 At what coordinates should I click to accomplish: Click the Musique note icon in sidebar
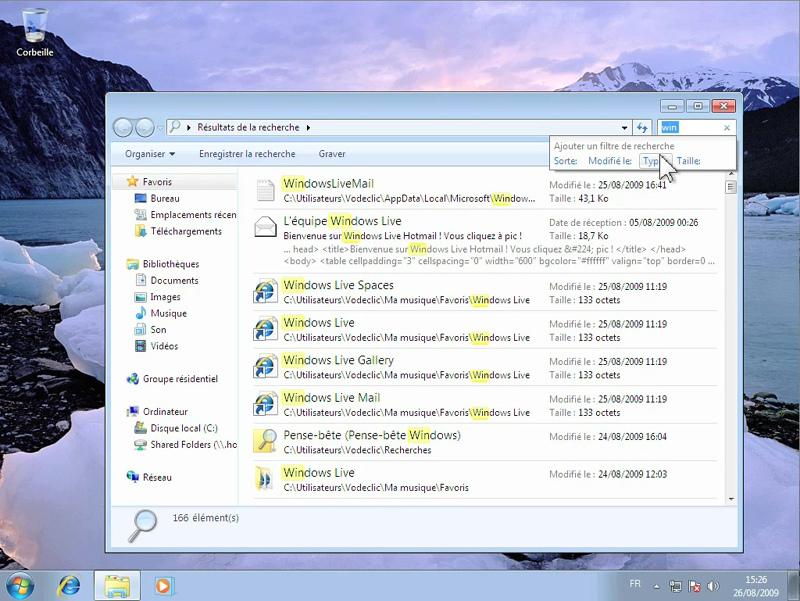(140, 313)
